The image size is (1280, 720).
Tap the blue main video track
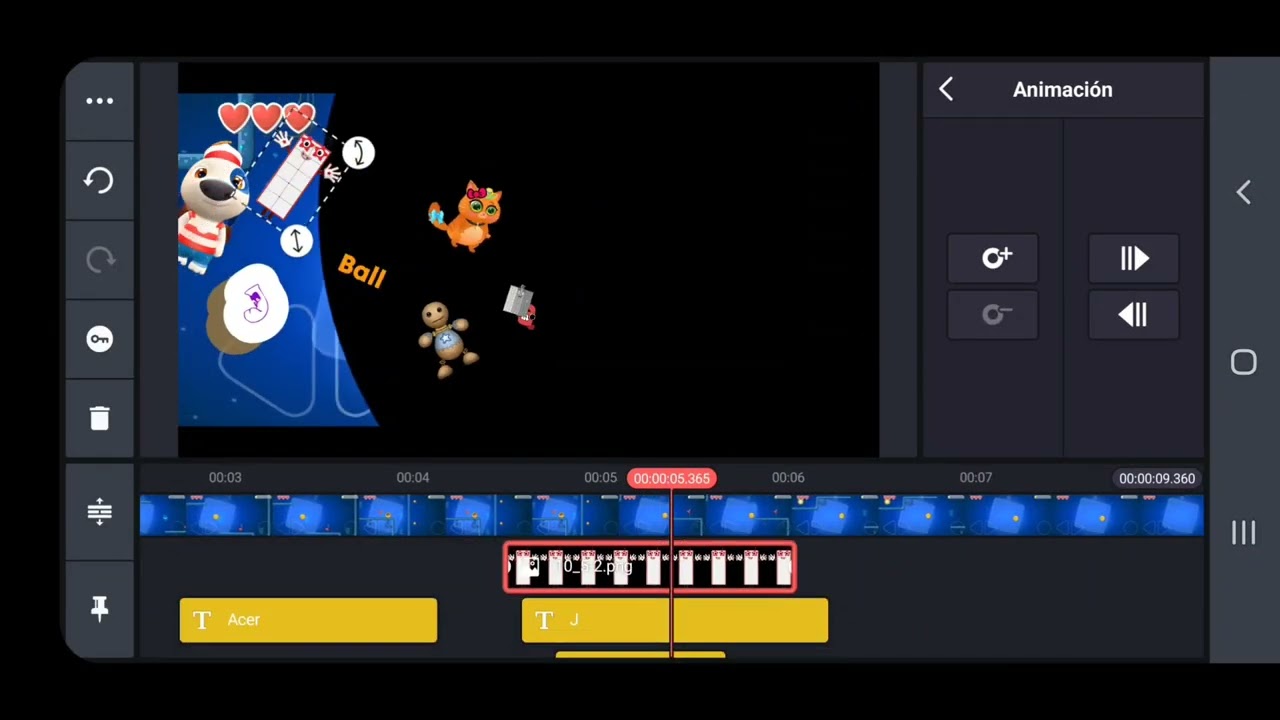click(671, 515)
